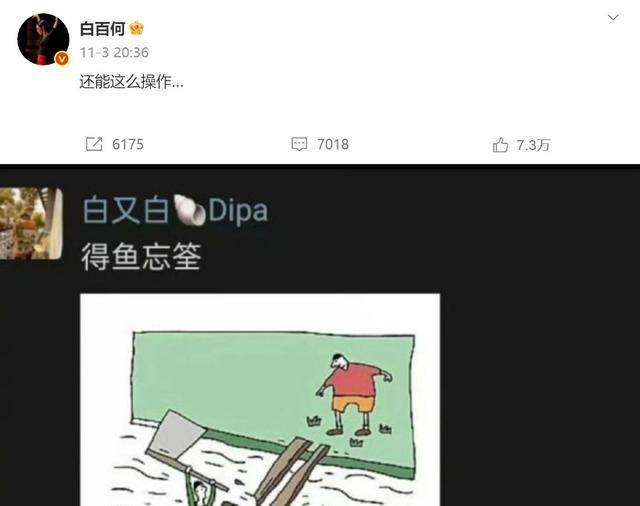Click the orange verified V badge

62,59
